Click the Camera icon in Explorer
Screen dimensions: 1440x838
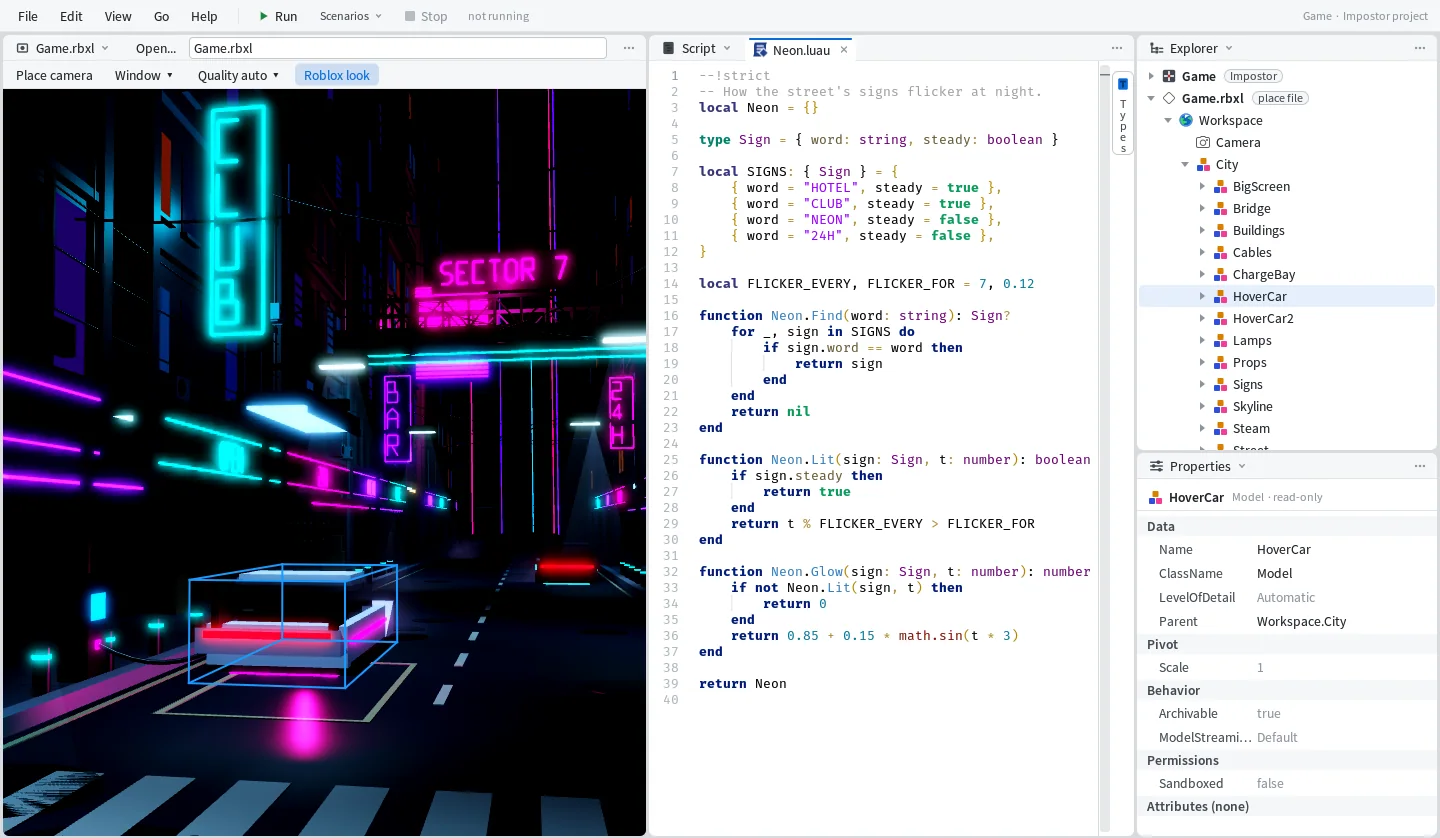click(x=1203, y=142)
